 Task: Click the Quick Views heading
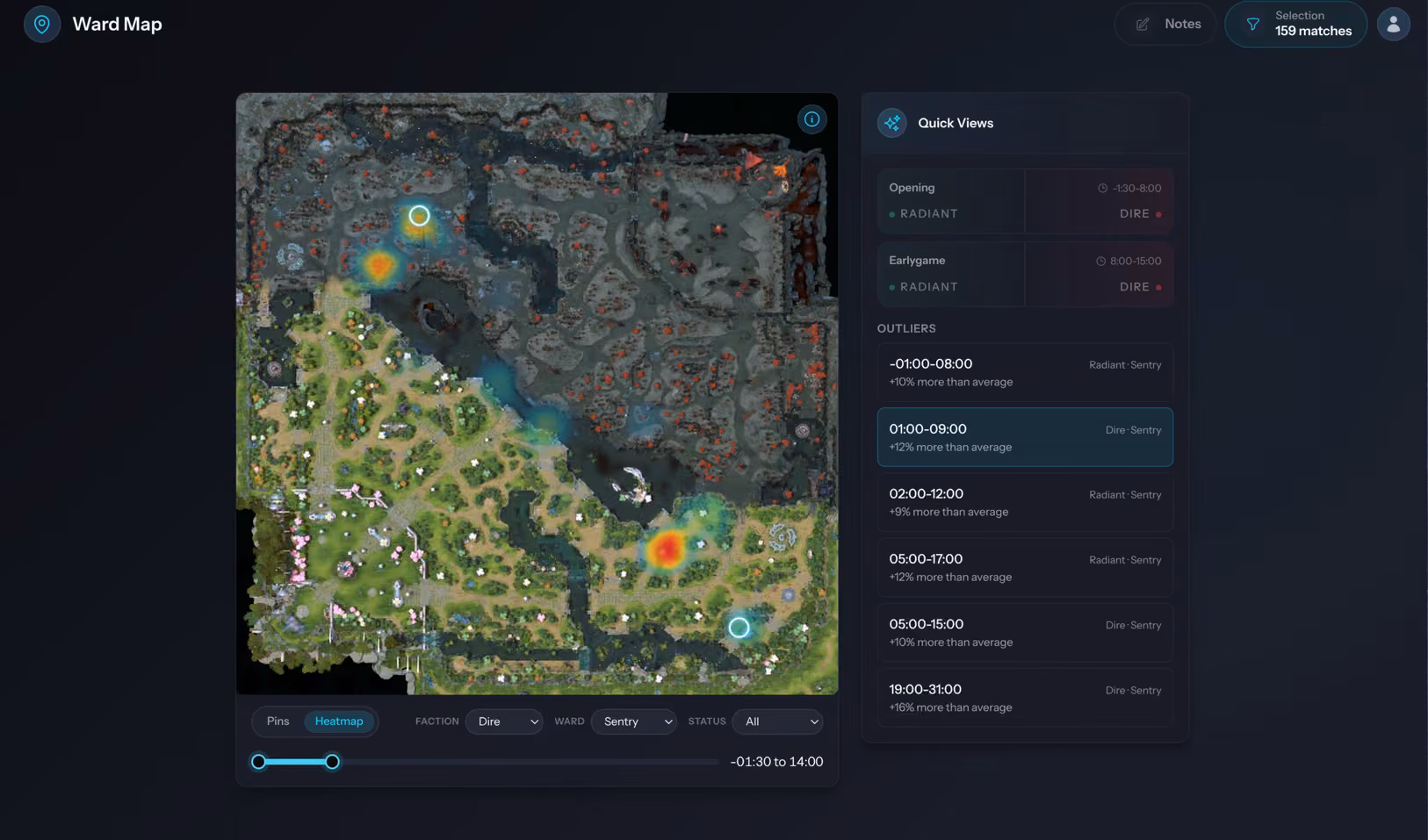coord(956,123)
